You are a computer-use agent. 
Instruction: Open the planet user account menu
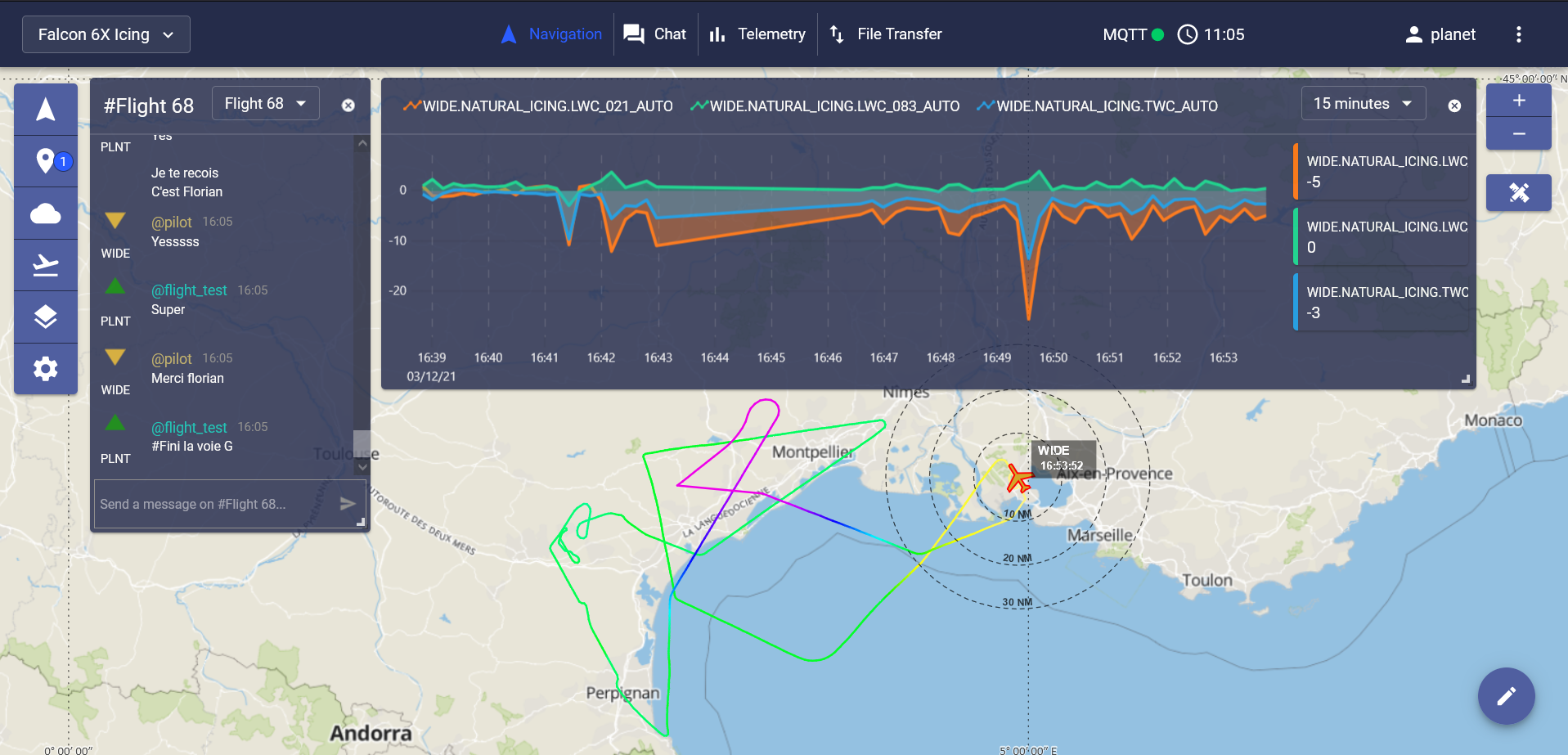1440,34
